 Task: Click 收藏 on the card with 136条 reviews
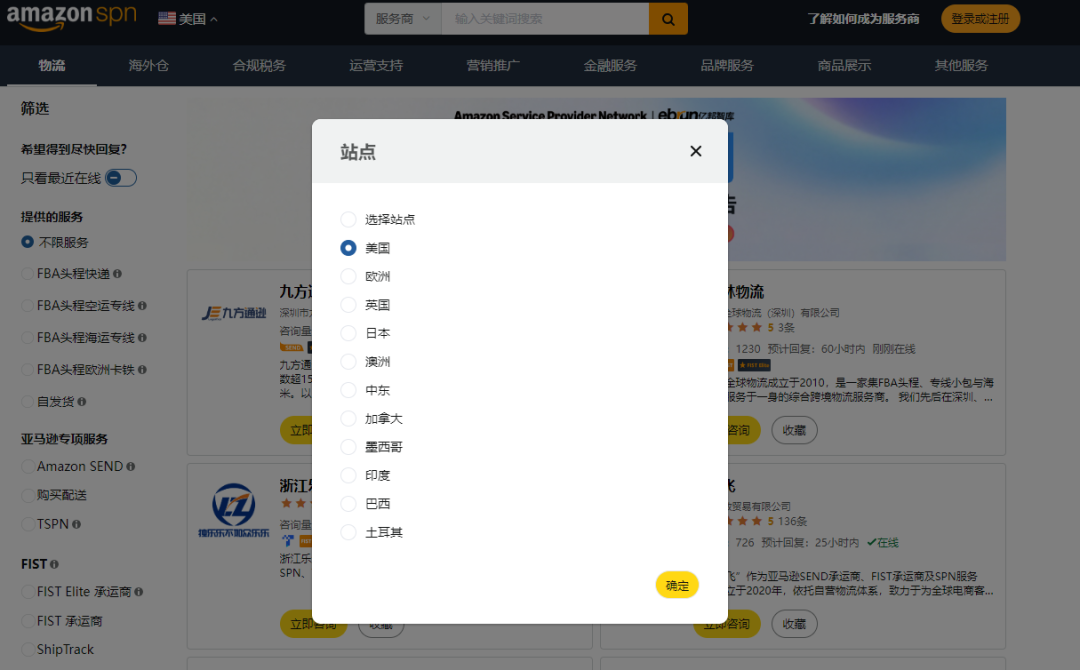794,624
